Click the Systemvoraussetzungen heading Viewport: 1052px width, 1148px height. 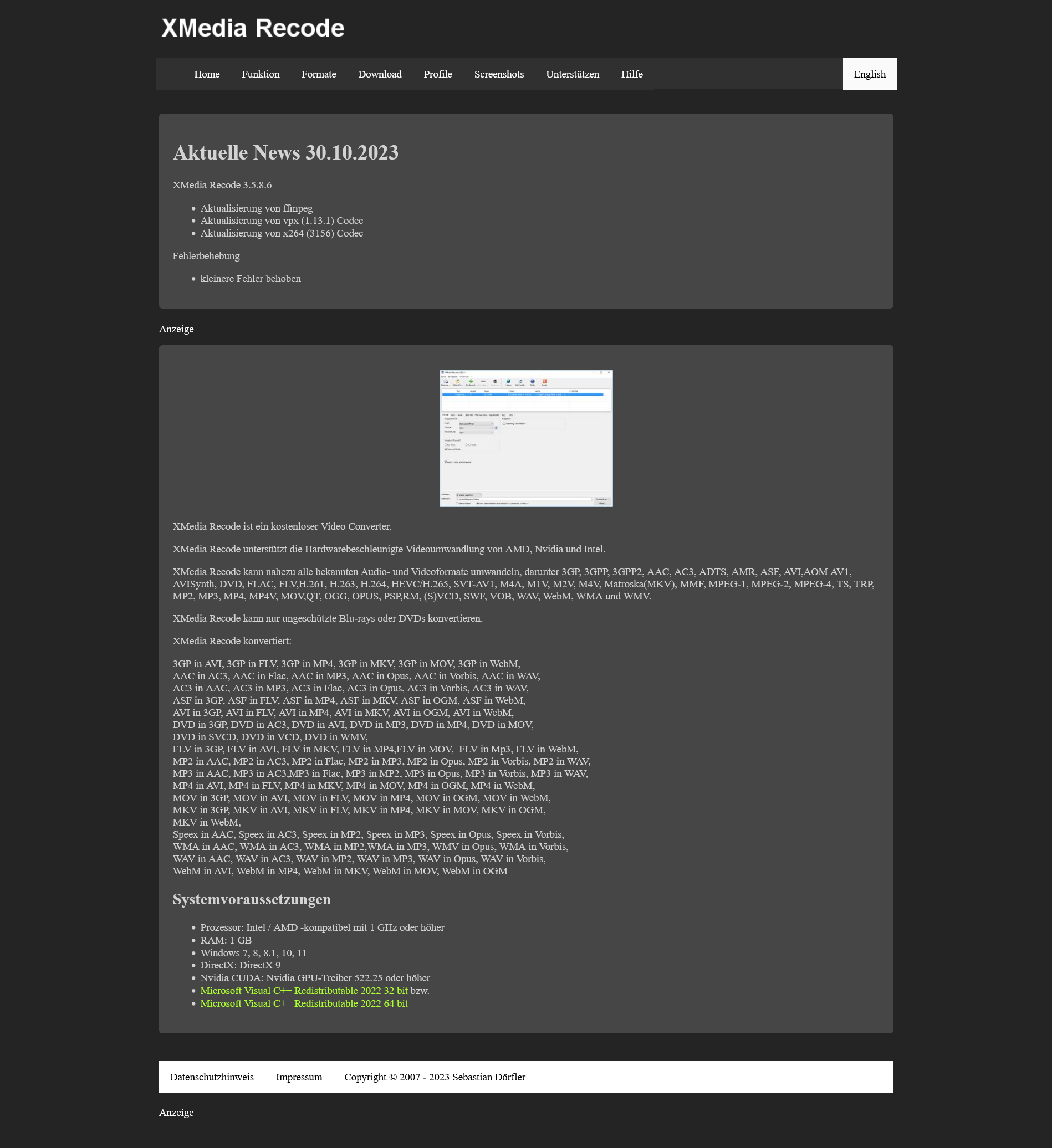pos(252,899)
